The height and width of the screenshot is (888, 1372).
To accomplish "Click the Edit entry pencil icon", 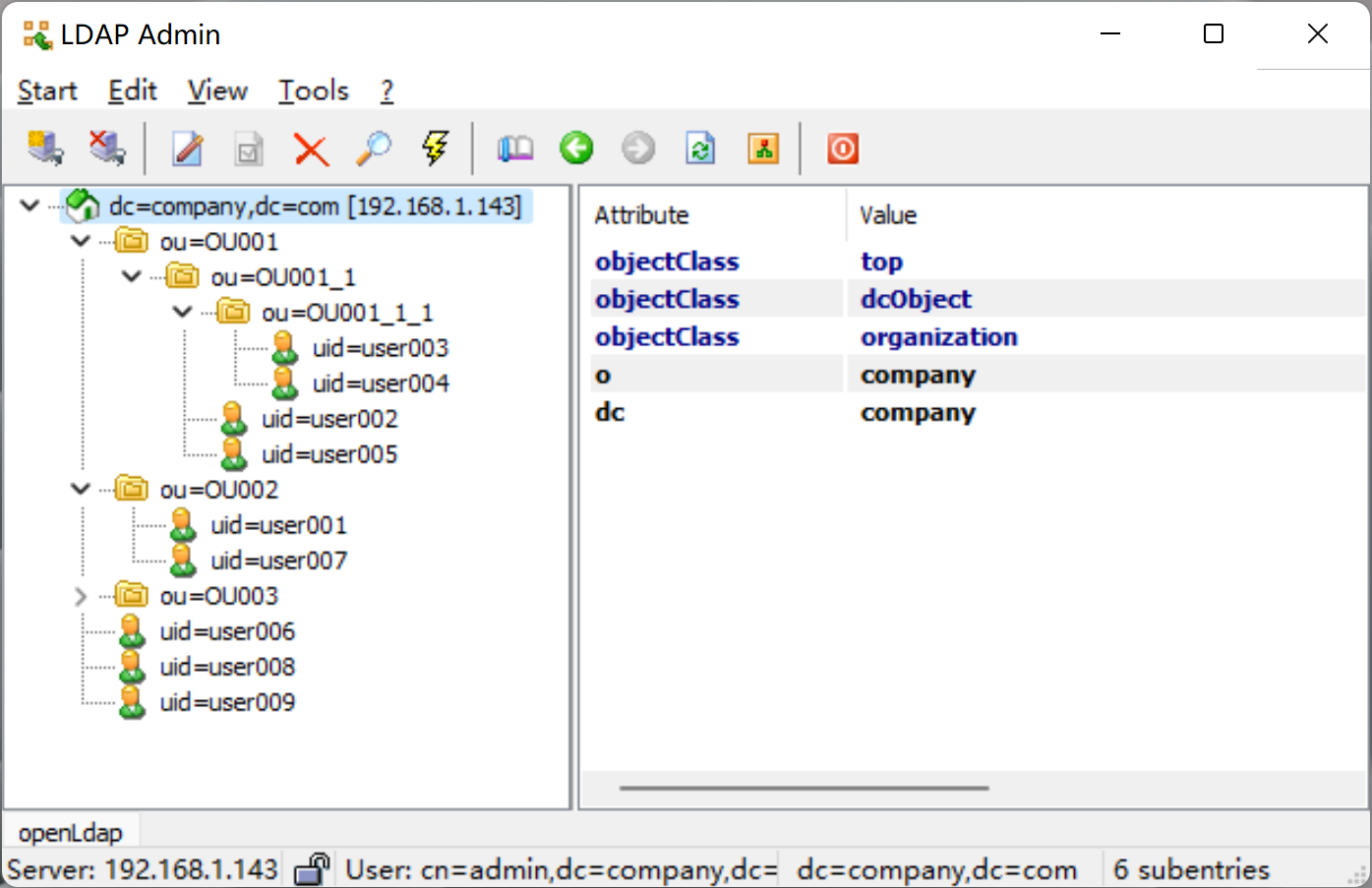I will tap(187, 148).
